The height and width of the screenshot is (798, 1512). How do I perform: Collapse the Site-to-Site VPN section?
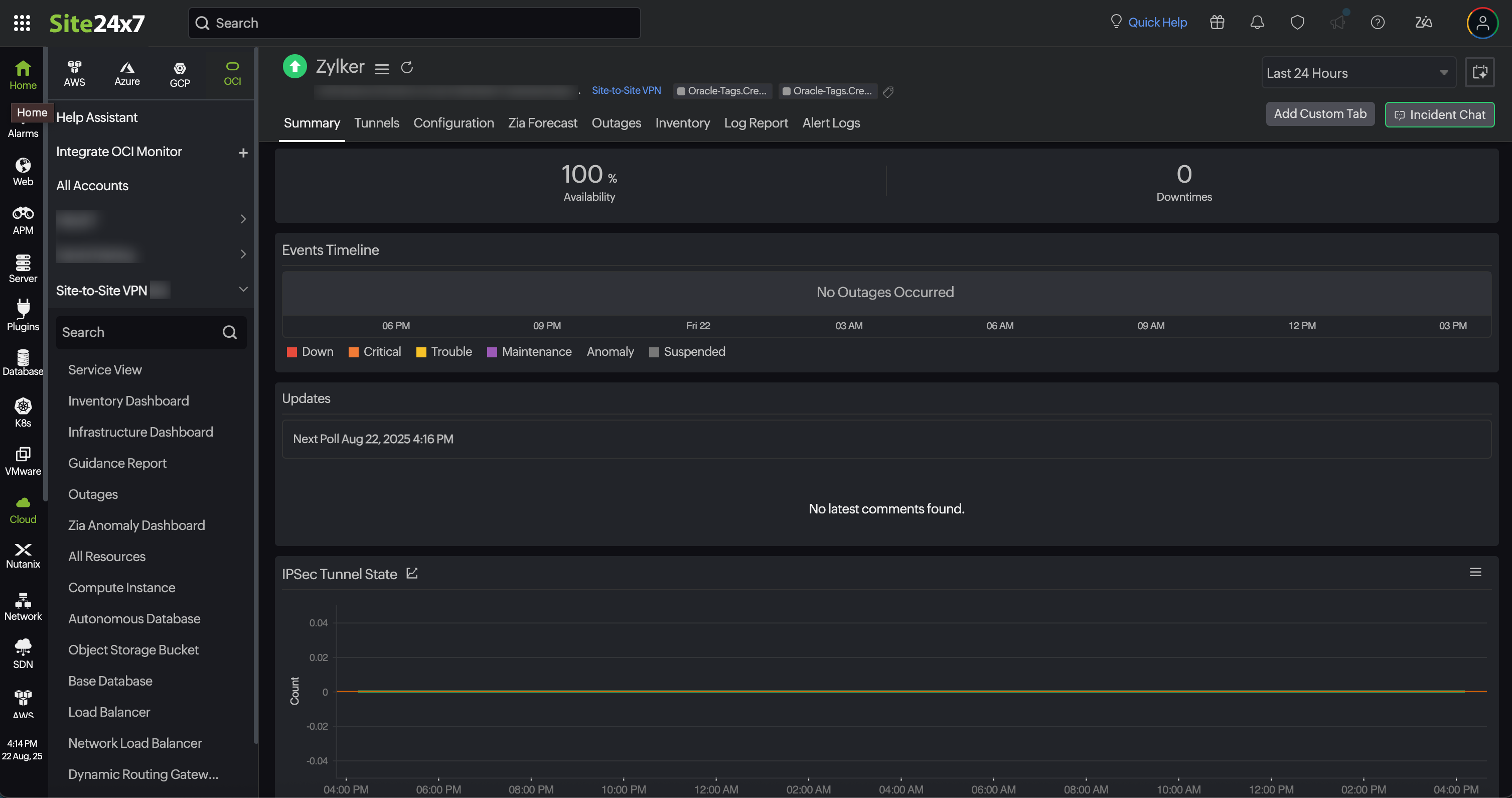coord(243,290)
